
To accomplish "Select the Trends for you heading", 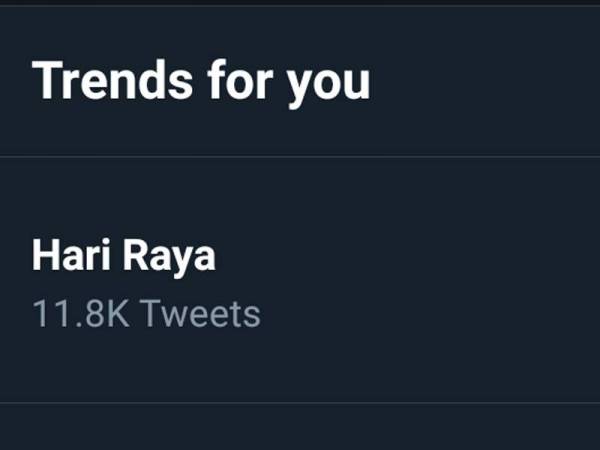I will coord(201,82).
